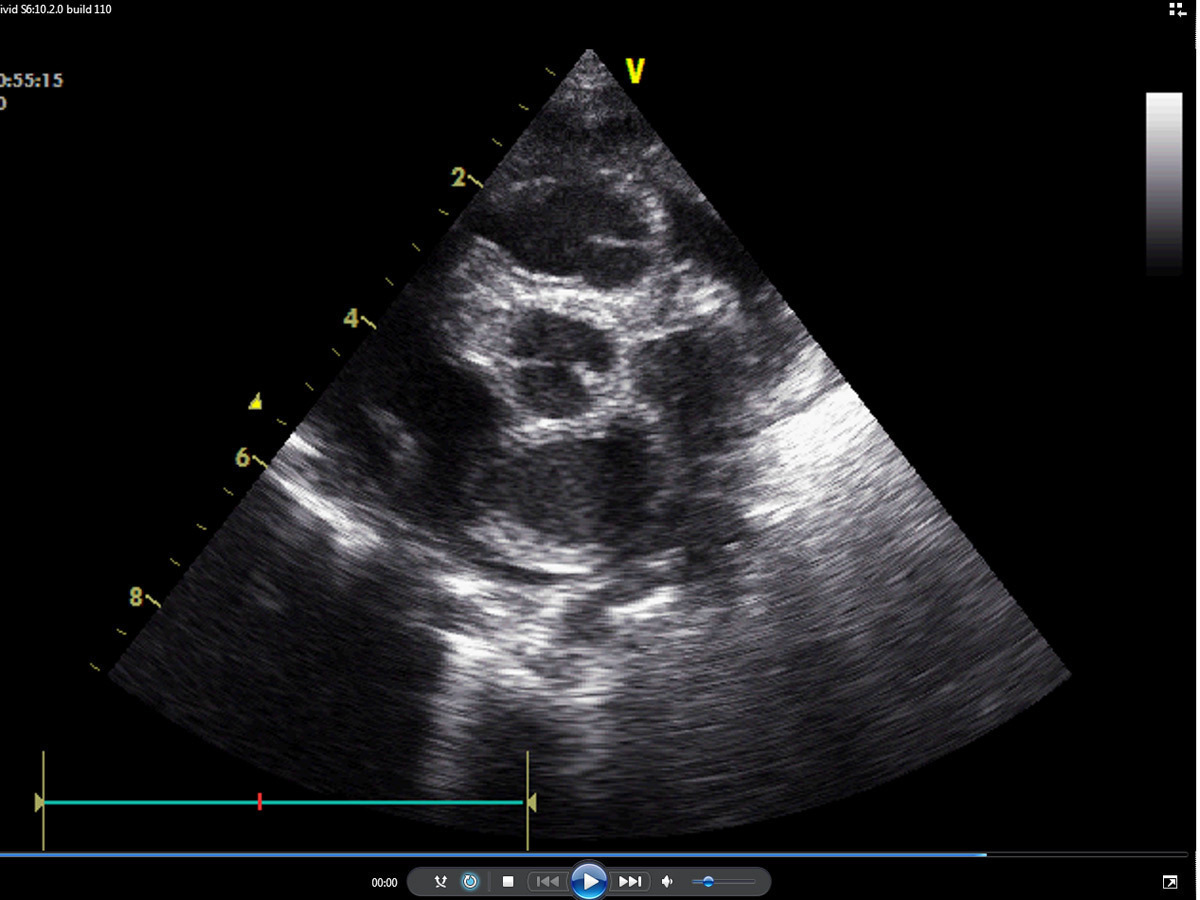Viewport: 1200px width, 900px height.
Task: Turn on shuffle in the player controls
Action: (440, 882)
